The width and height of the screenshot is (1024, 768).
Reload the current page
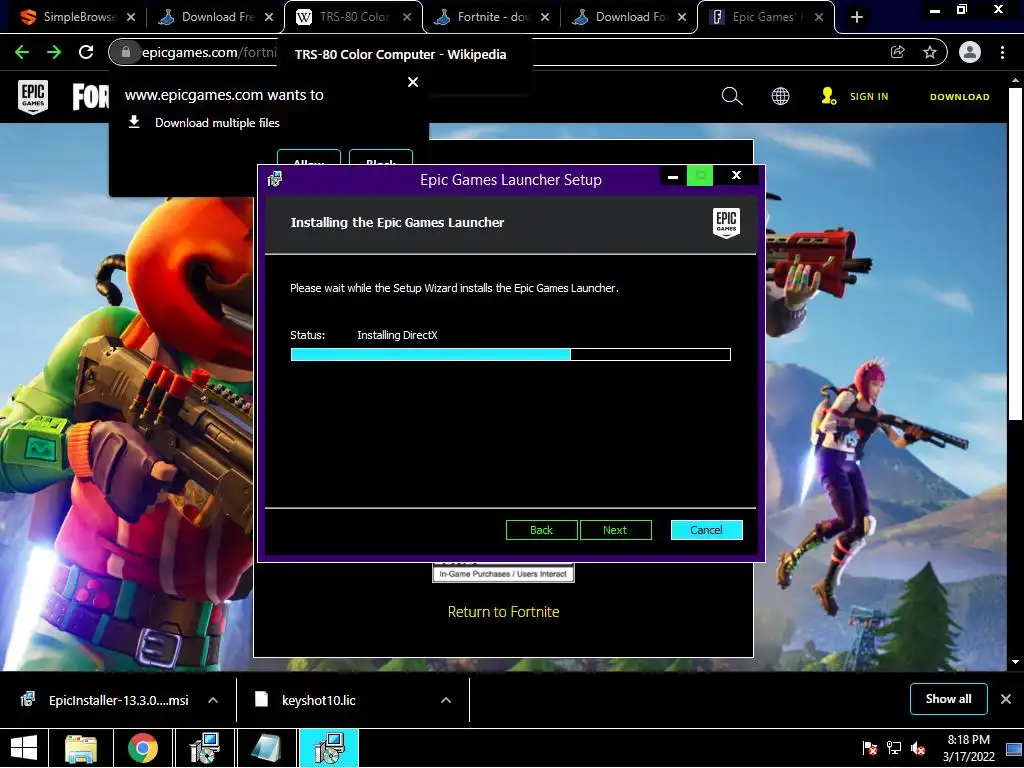point(86,52)
